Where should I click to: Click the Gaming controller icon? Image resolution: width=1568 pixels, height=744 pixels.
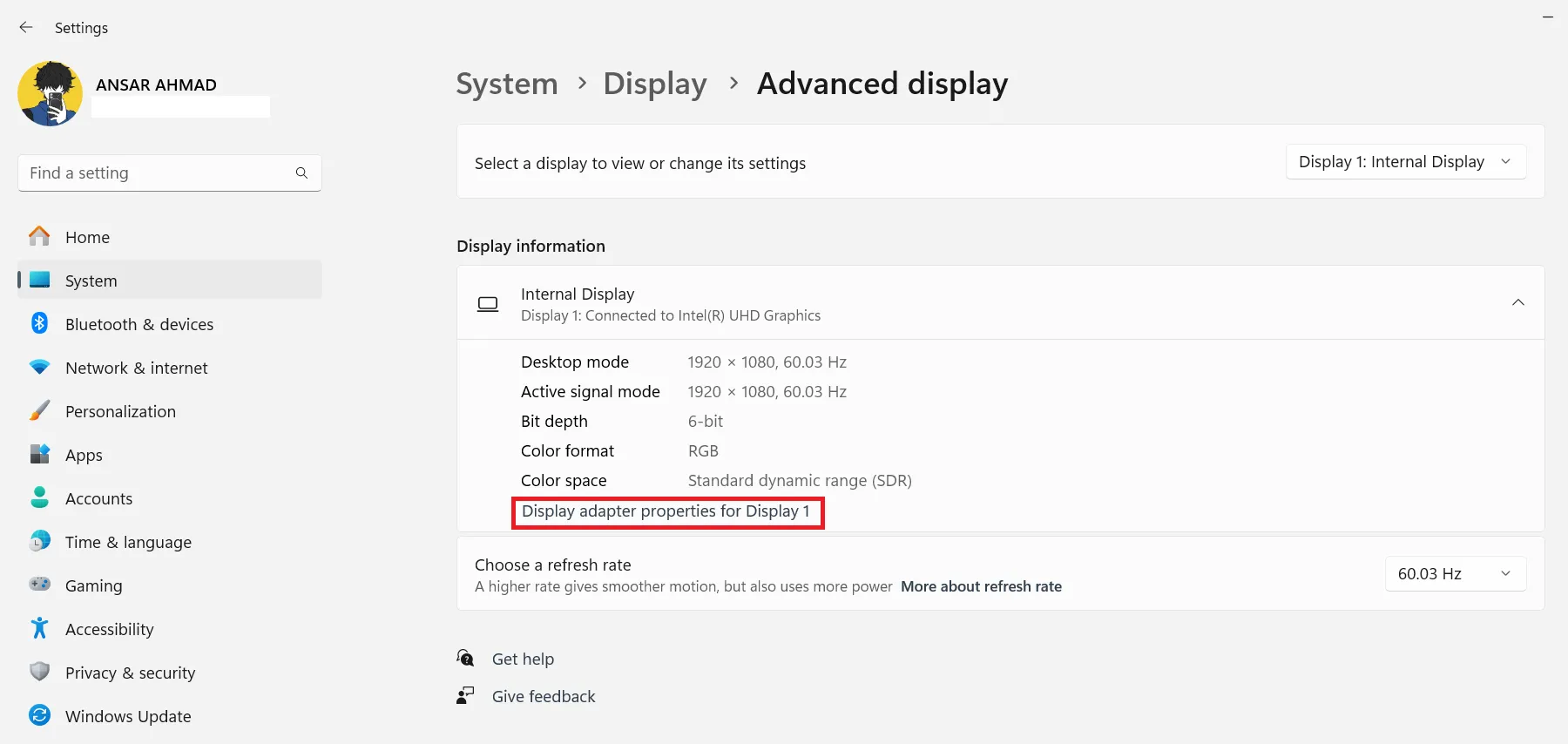point(40,585)
